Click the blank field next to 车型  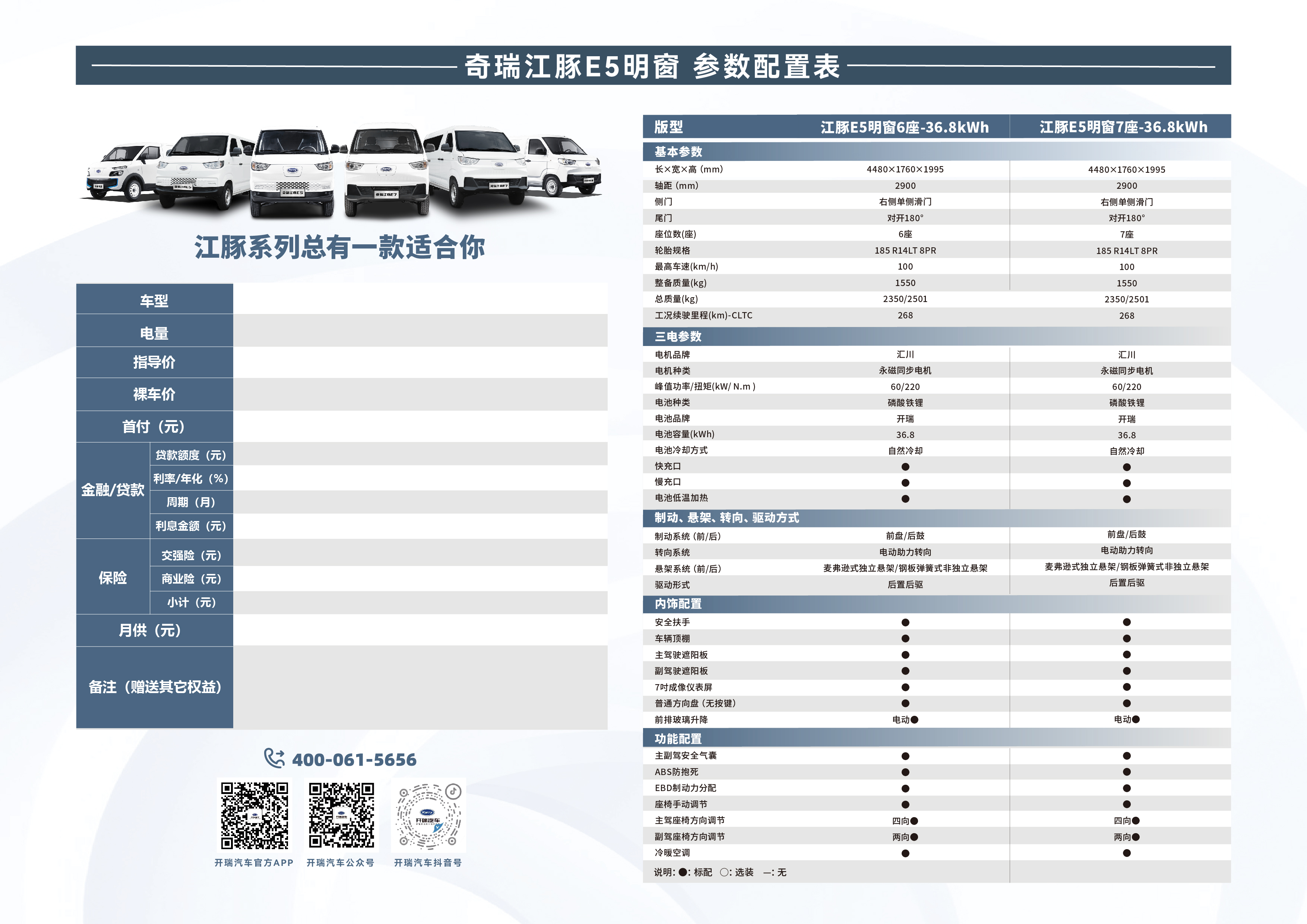[x=420, y=299]
